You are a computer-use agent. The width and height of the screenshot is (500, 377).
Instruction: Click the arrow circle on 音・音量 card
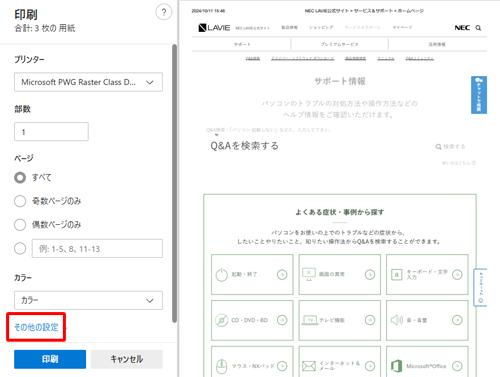click(x=457, y=320)
